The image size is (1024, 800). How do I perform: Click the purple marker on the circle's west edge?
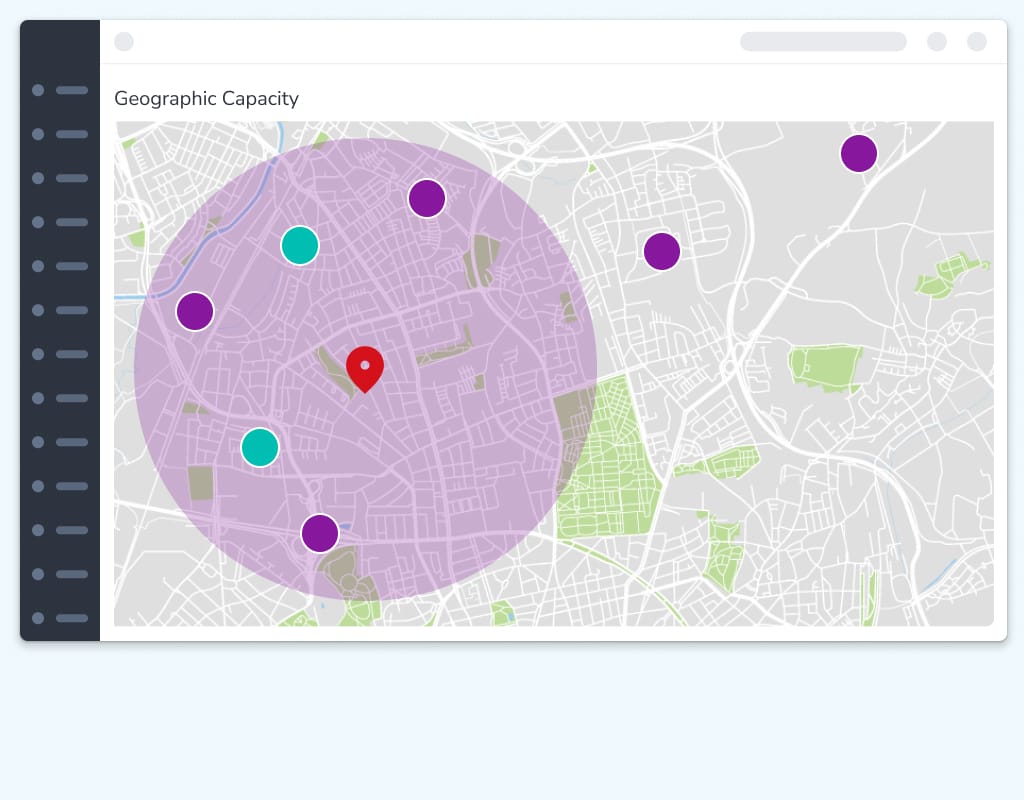[x=195, y=311]
